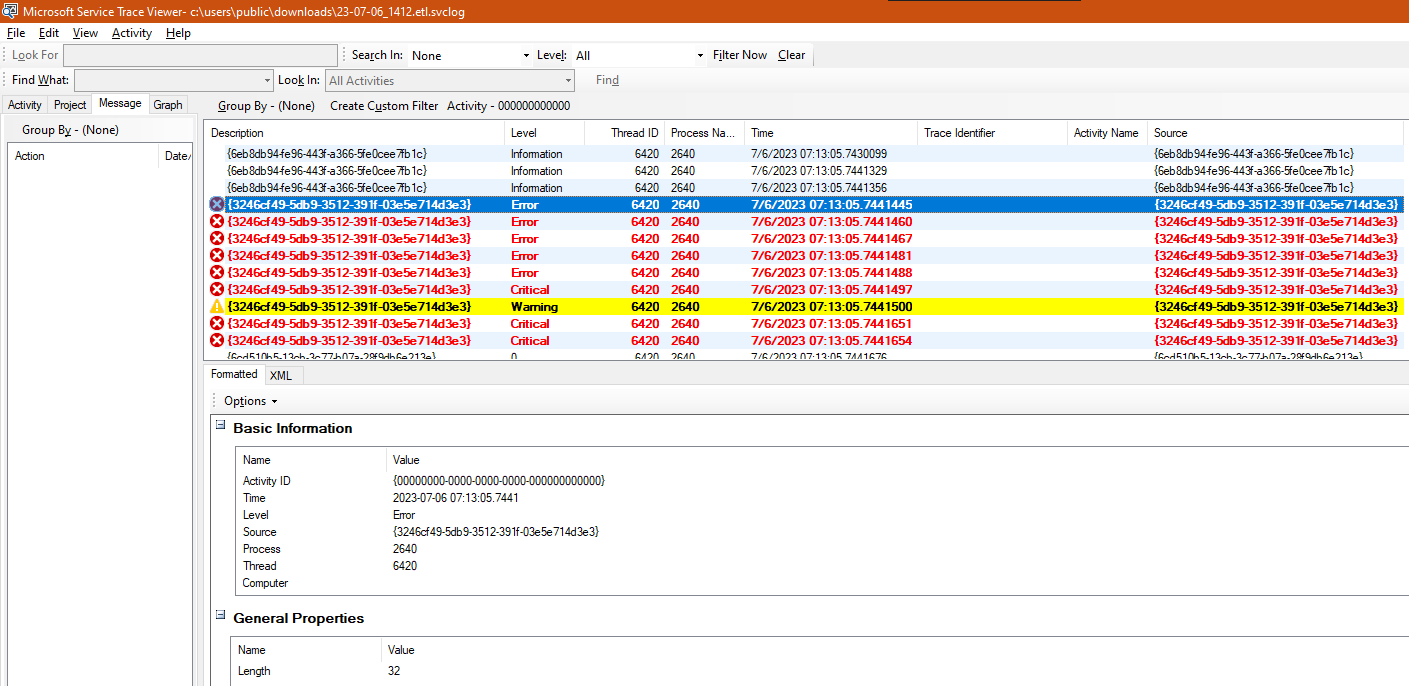The height and width of the screenshot is (686, 1409).
Task: Click the Process value 2640 in Basic Information
Action: coord(405,549)
